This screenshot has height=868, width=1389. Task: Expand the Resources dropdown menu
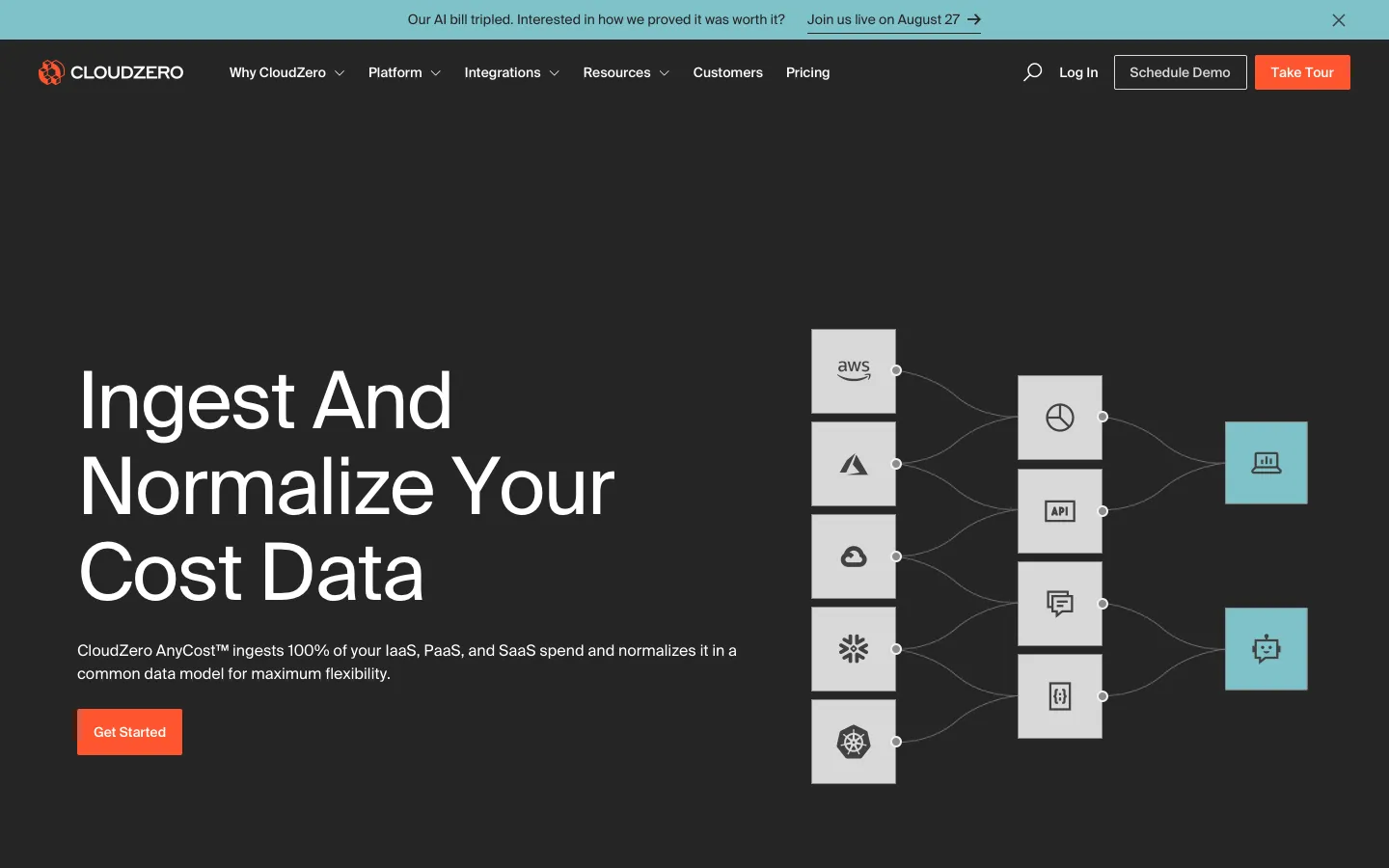(x=626, y=72)
